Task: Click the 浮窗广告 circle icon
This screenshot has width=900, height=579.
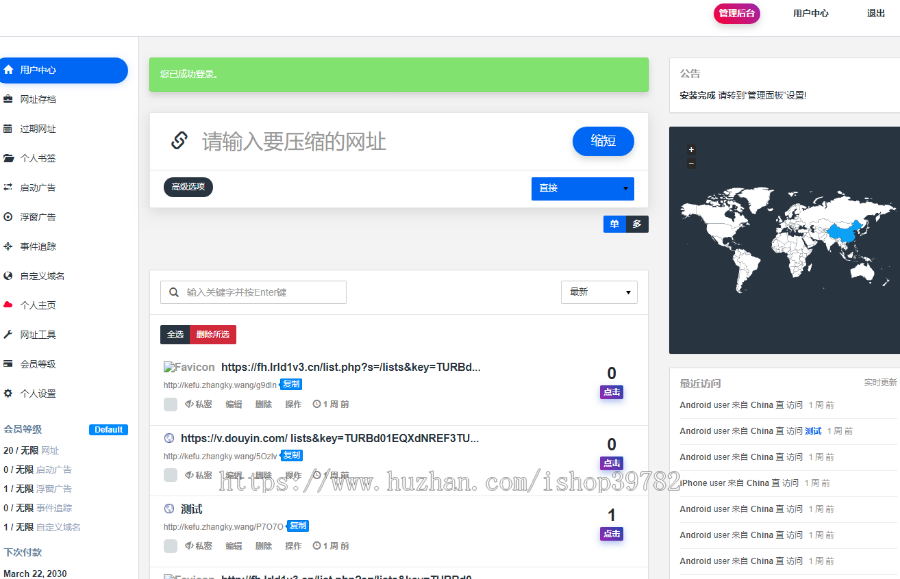Action: click(x=8, y=217)
